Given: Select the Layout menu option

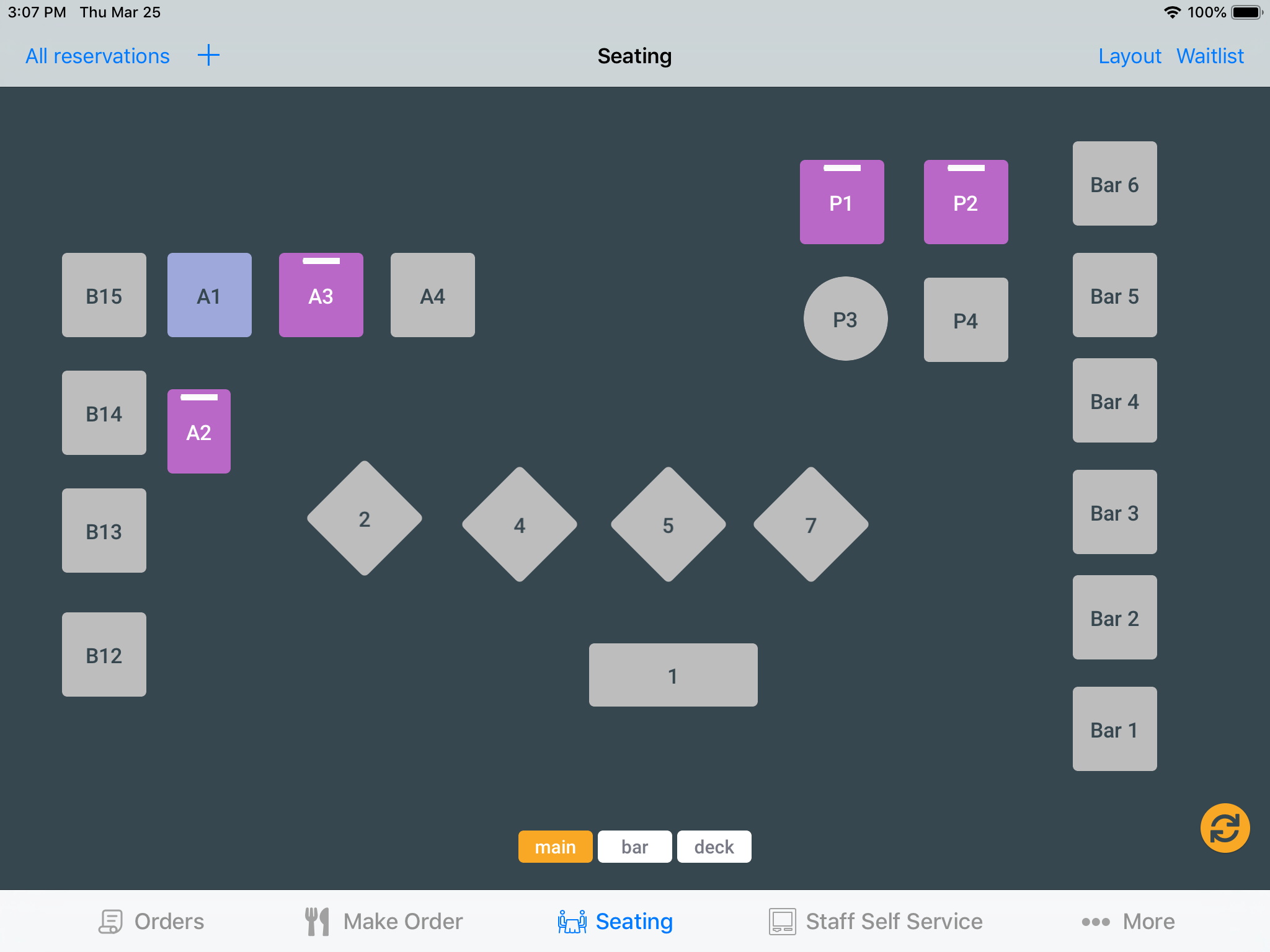Looking at the screenshot, I should coord(1131,56).
